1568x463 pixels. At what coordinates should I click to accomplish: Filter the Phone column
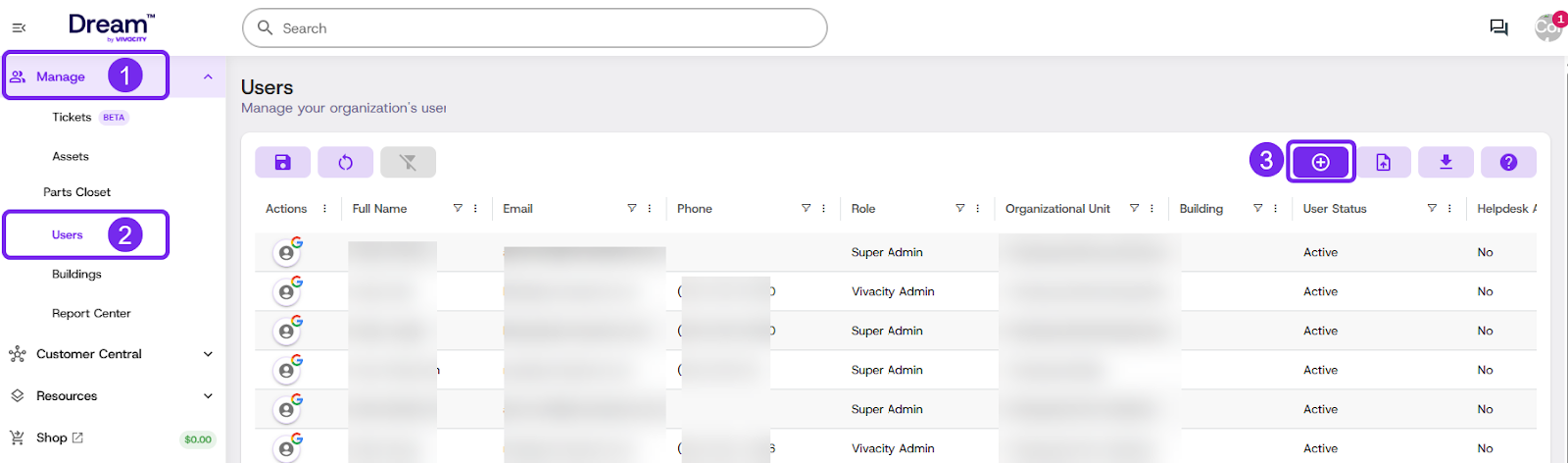point(806,209)
